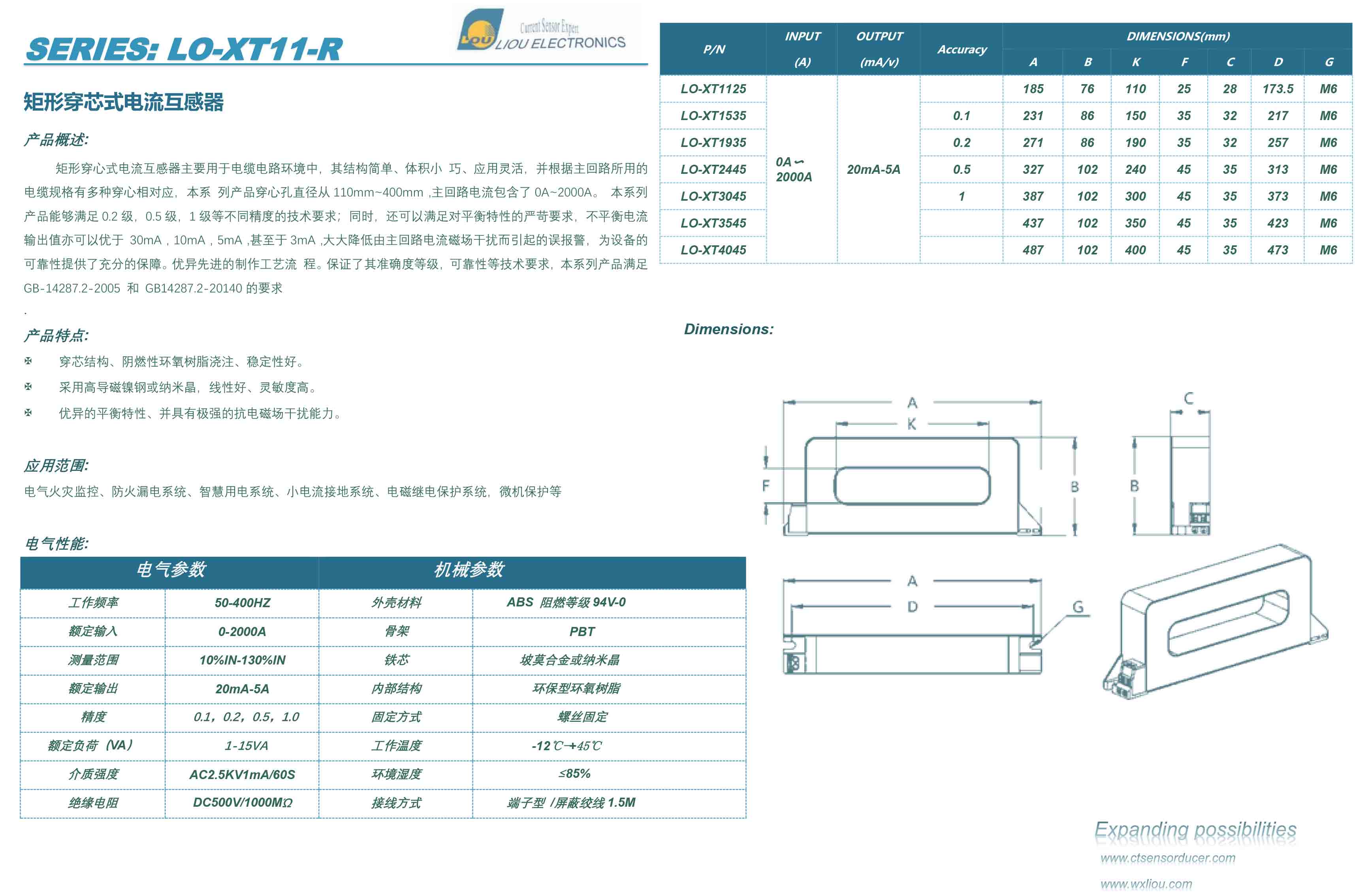Click the G callout label in bottom view
Viewport: 1355px width, 896px height.
click(x=1077, y=606)
